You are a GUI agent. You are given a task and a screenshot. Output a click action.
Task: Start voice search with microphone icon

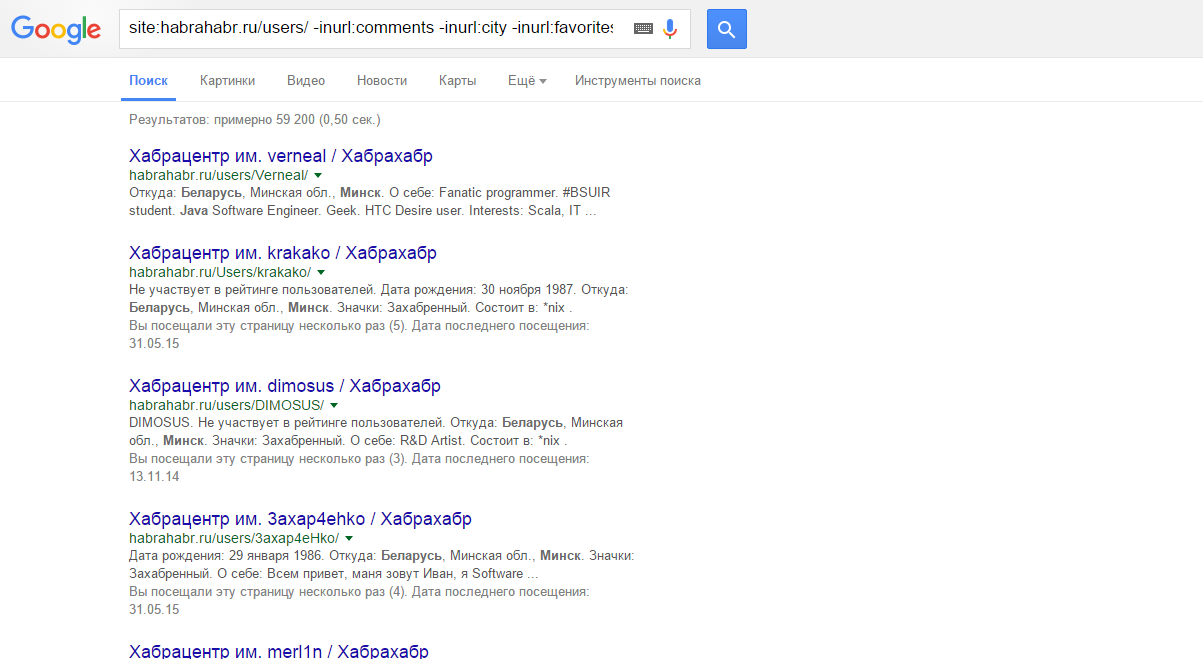(x=670, y=29)
